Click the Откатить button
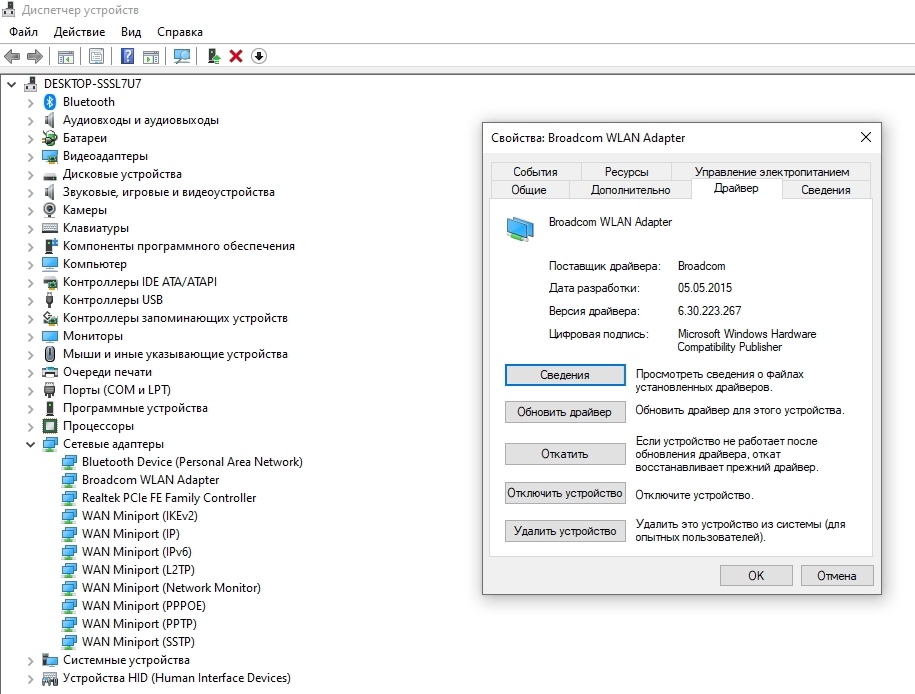Image resolution: width=915 pixels, height=694 pixels. [565, 454]
